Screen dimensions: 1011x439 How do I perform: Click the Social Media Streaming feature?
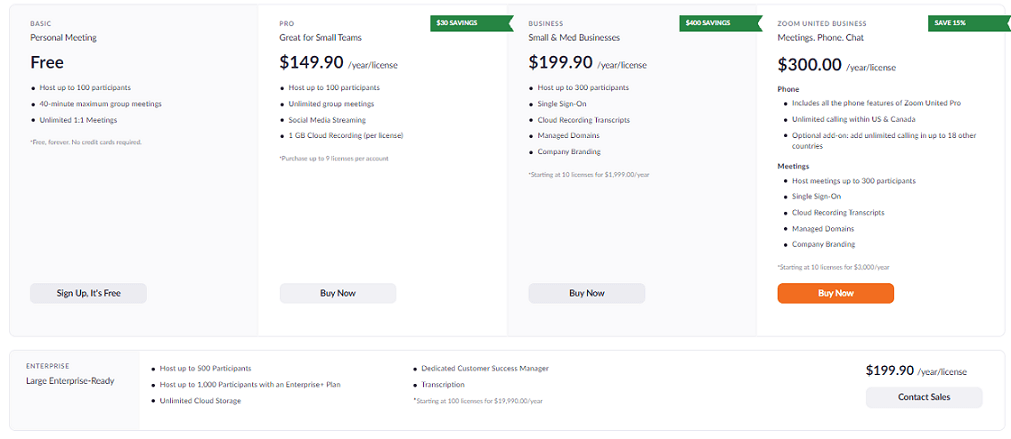(327, 120)
